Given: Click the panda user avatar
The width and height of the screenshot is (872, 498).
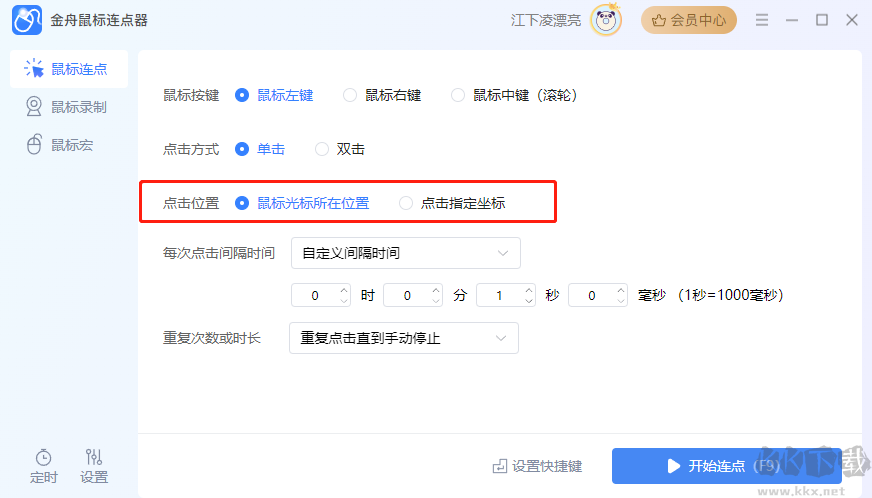Looking at the screenshot, I should 606,21.
